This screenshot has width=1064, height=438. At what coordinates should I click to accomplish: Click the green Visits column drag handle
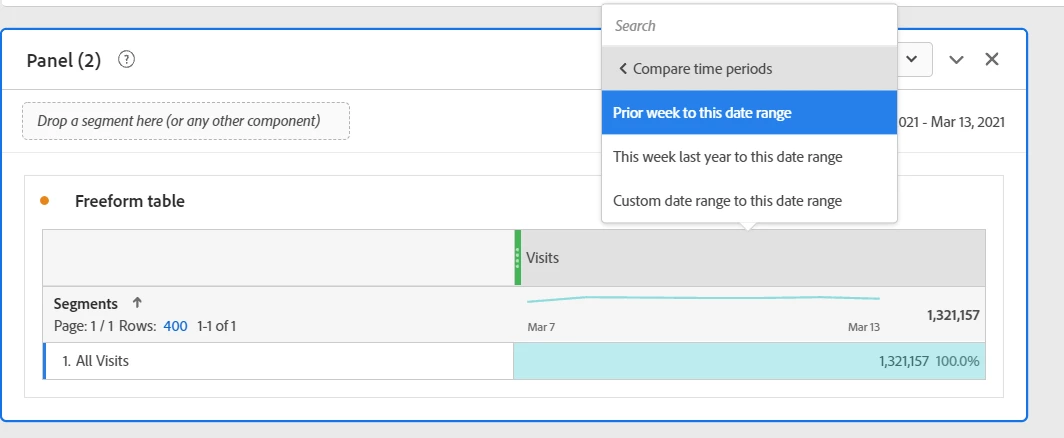(x=517, y=258)
